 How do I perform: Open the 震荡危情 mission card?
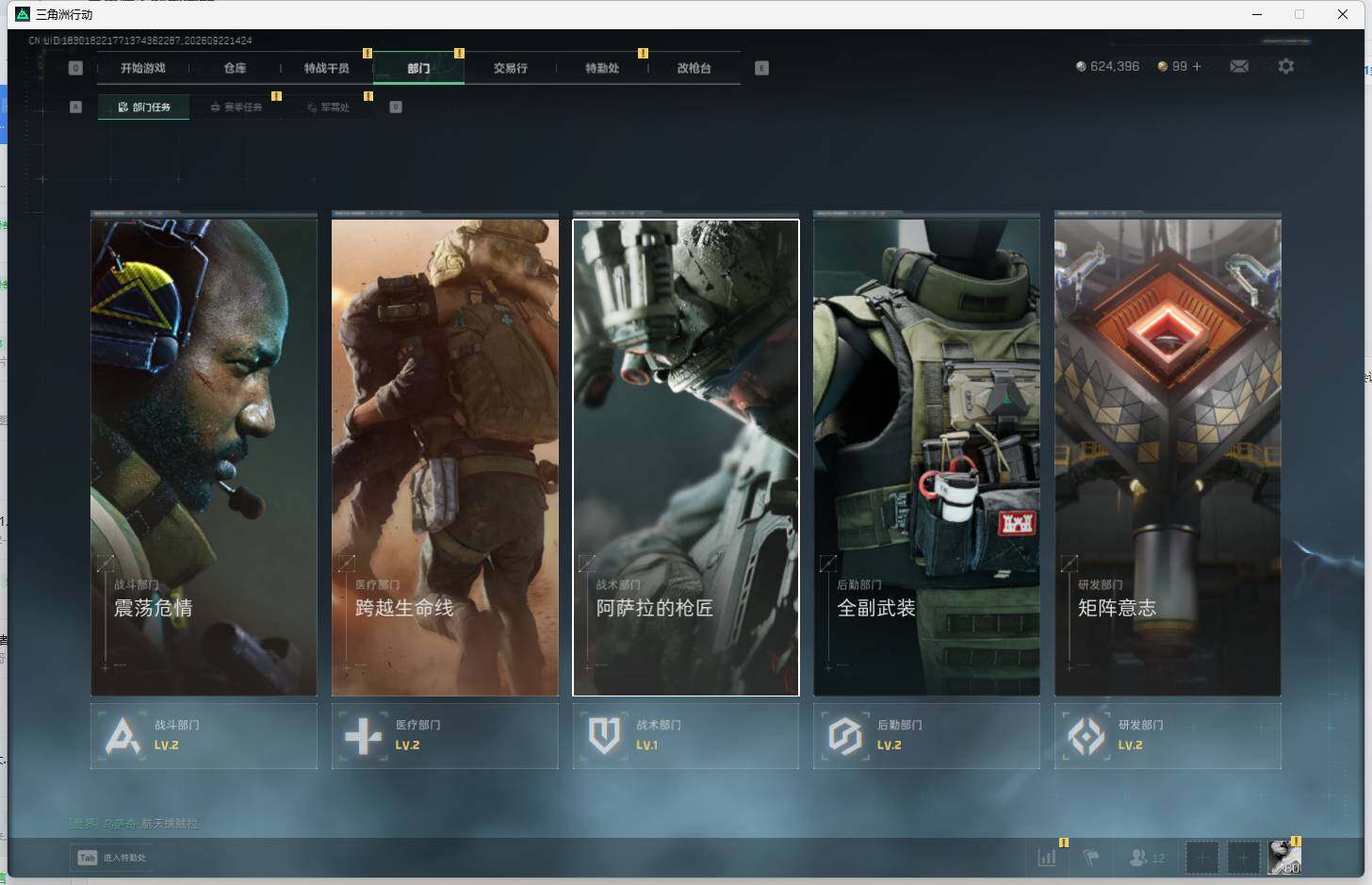coord(204,457)
